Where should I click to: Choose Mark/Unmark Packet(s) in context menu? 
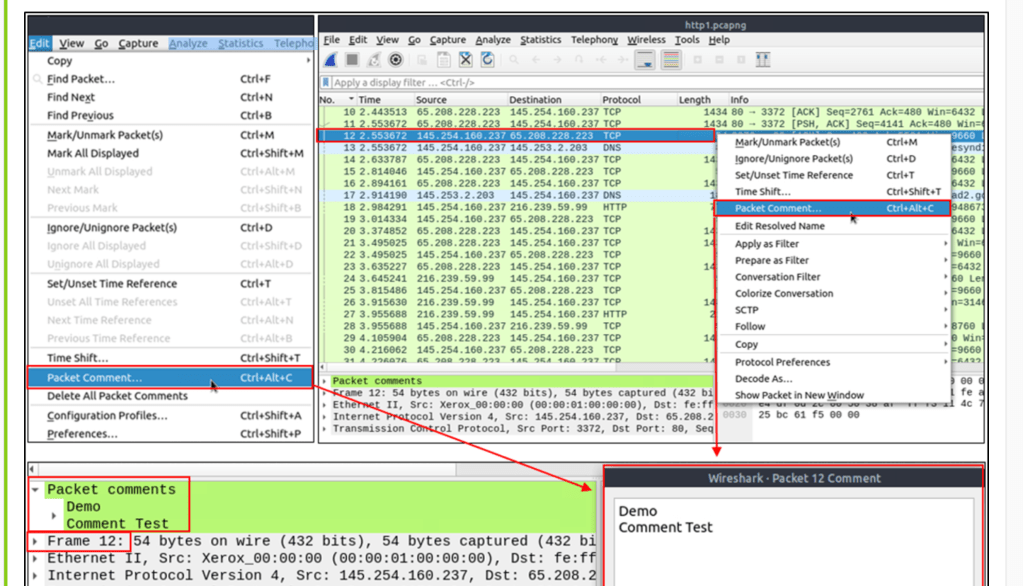(x=787, y=142)
